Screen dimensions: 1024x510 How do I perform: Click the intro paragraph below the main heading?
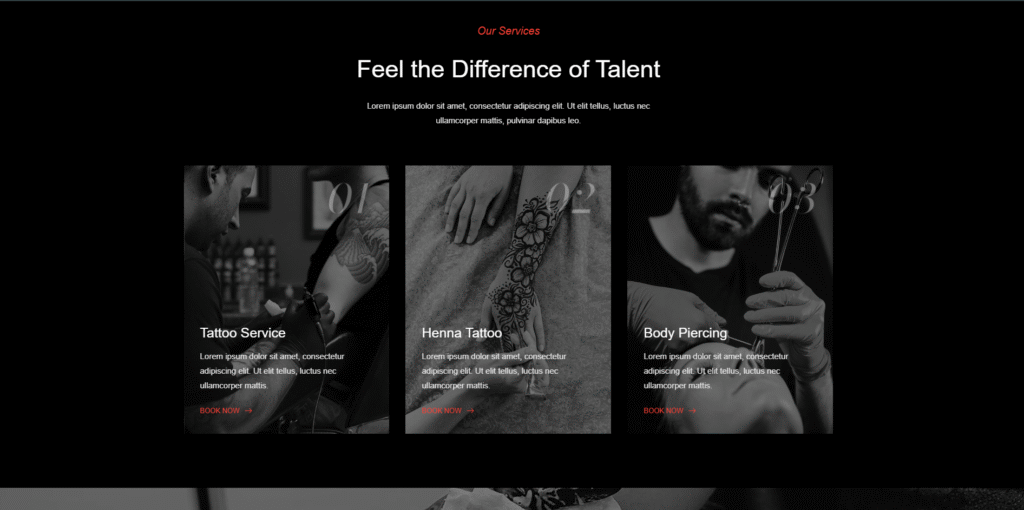[x=508, y=113]
